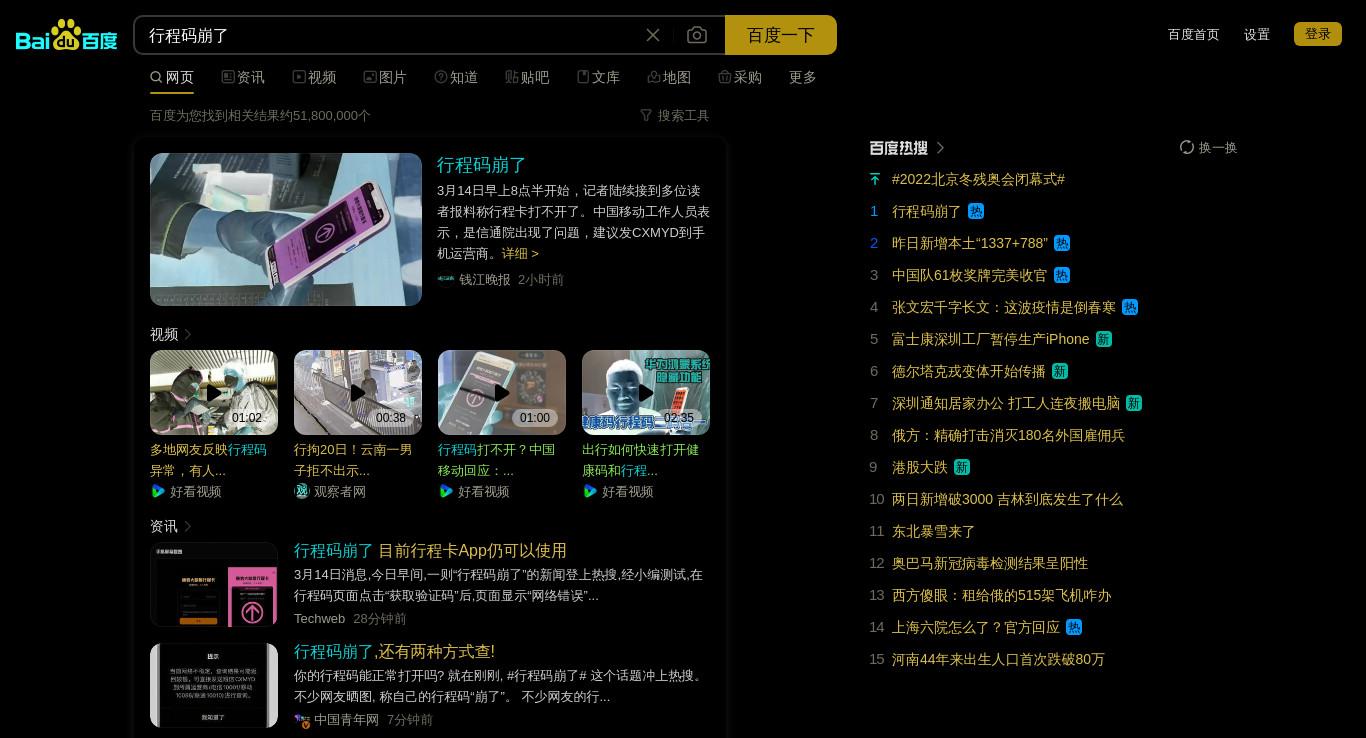Play the 00:38 video thumbnail

click(x=358, y=392)
